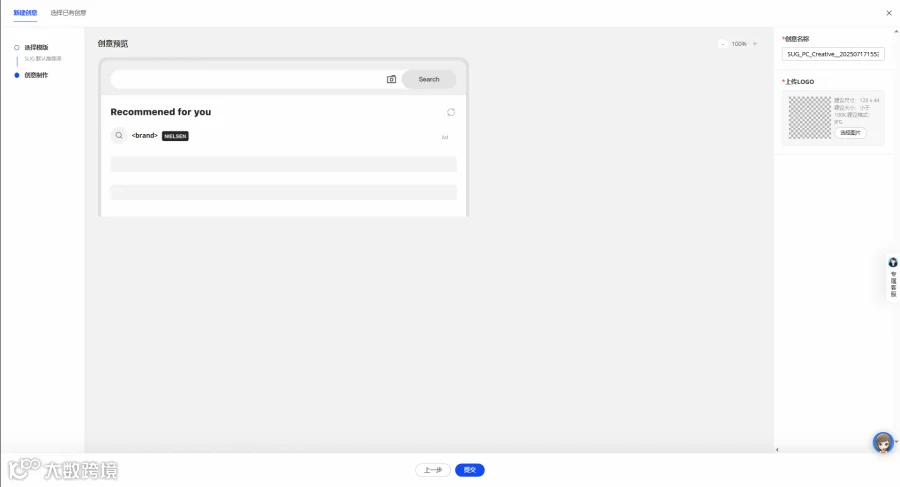Select the 创意制作 step

tap(36, 75)
